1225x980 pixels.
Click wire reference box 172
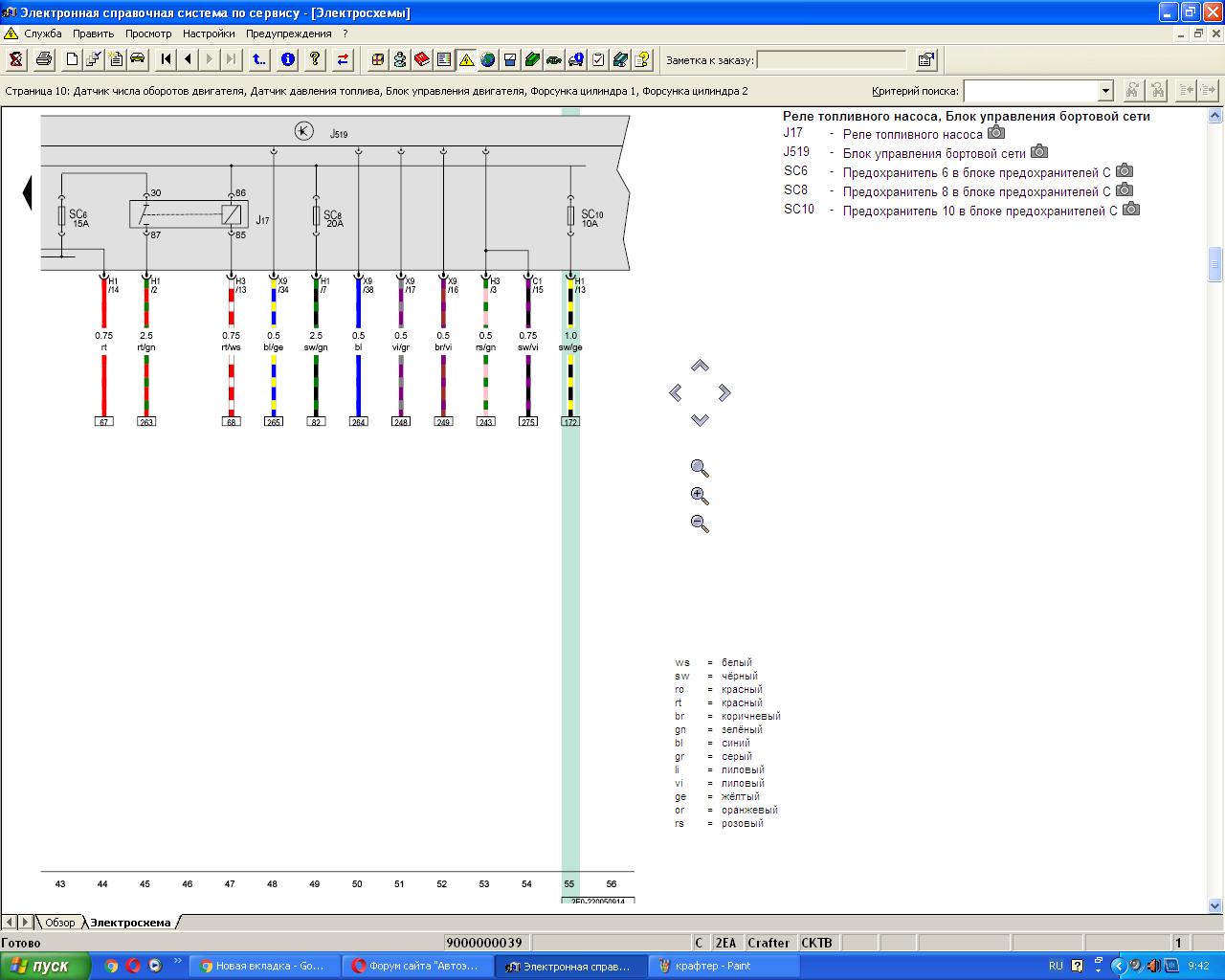pyautogui.click(x=570, y=421)
